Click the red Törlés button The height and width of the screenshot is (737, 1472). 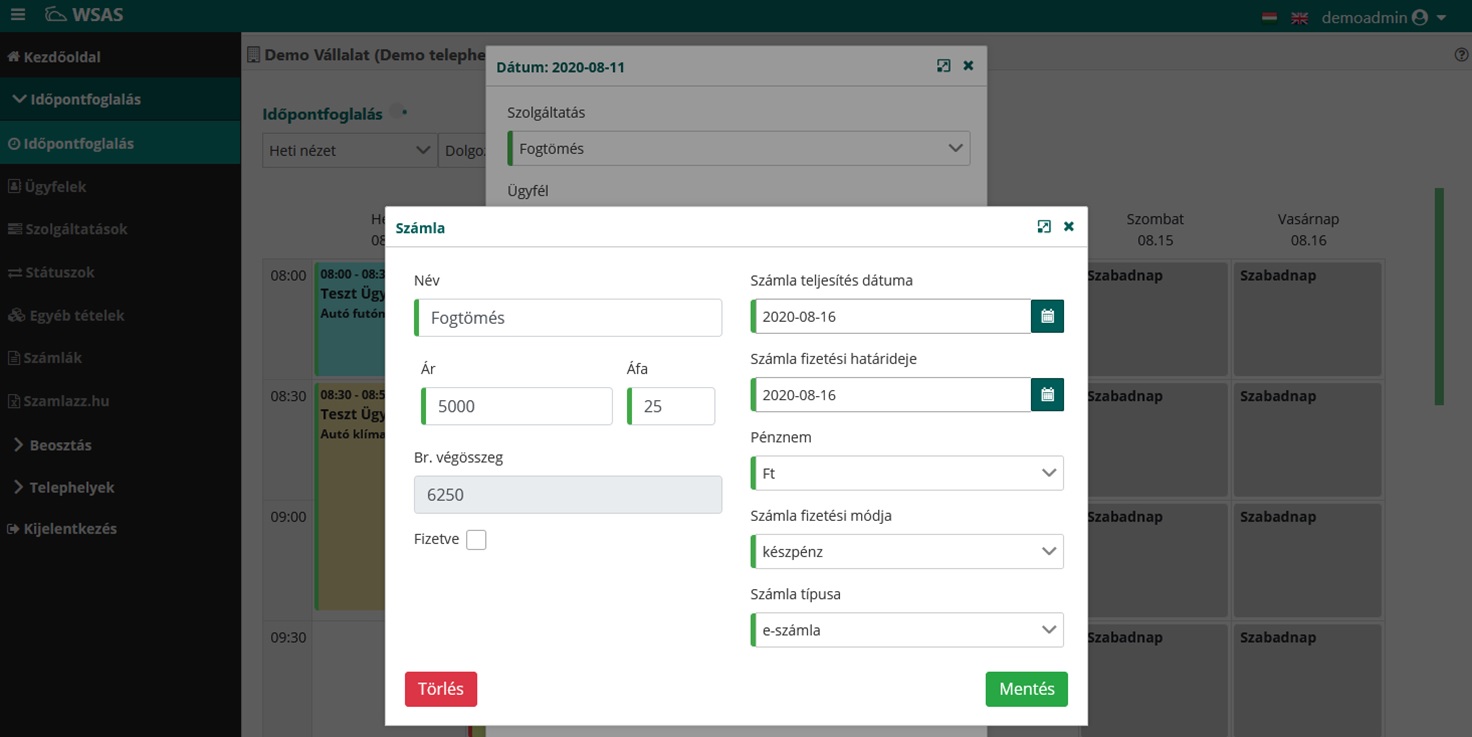(440, 689)
